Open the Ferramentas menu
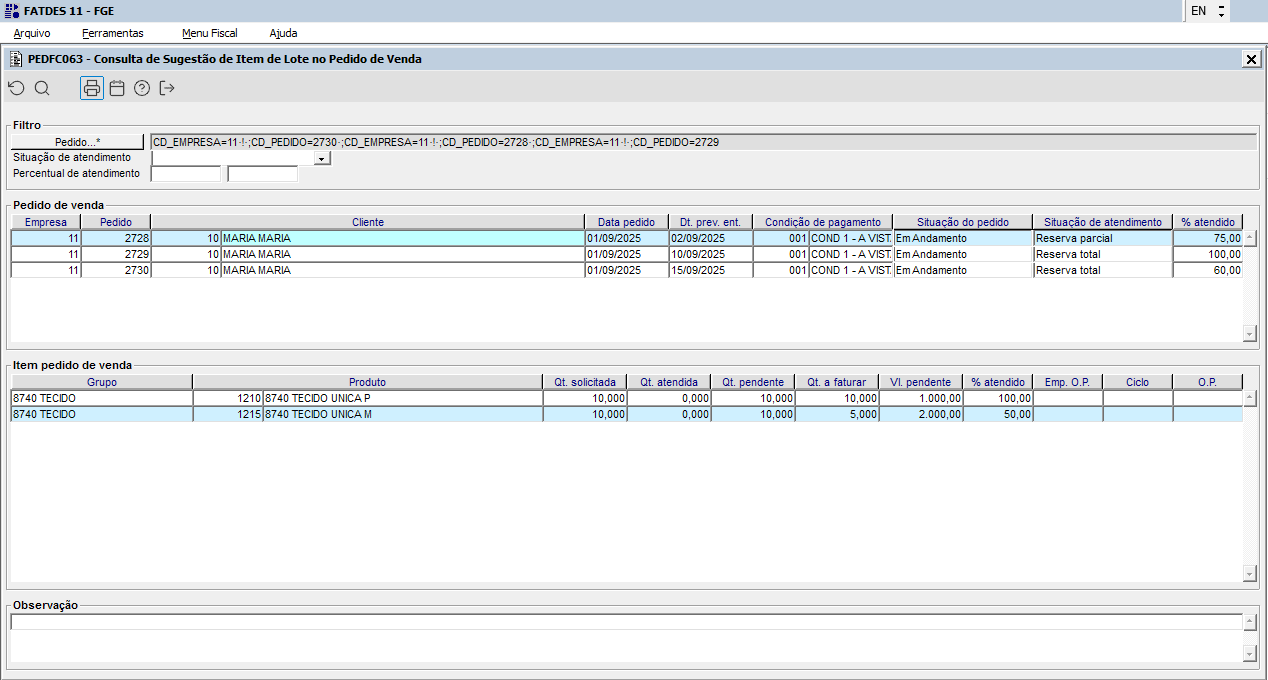Image resolution: width=1268 pixels, height=680 pixels. tap(113, 33)
